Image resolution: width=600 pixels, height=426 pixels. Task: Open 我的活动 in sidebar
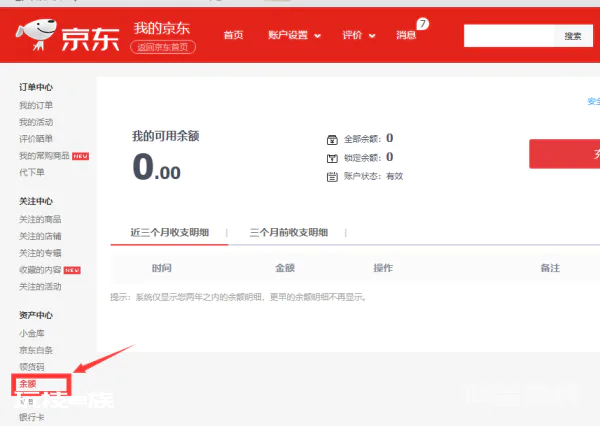[36, 122]
